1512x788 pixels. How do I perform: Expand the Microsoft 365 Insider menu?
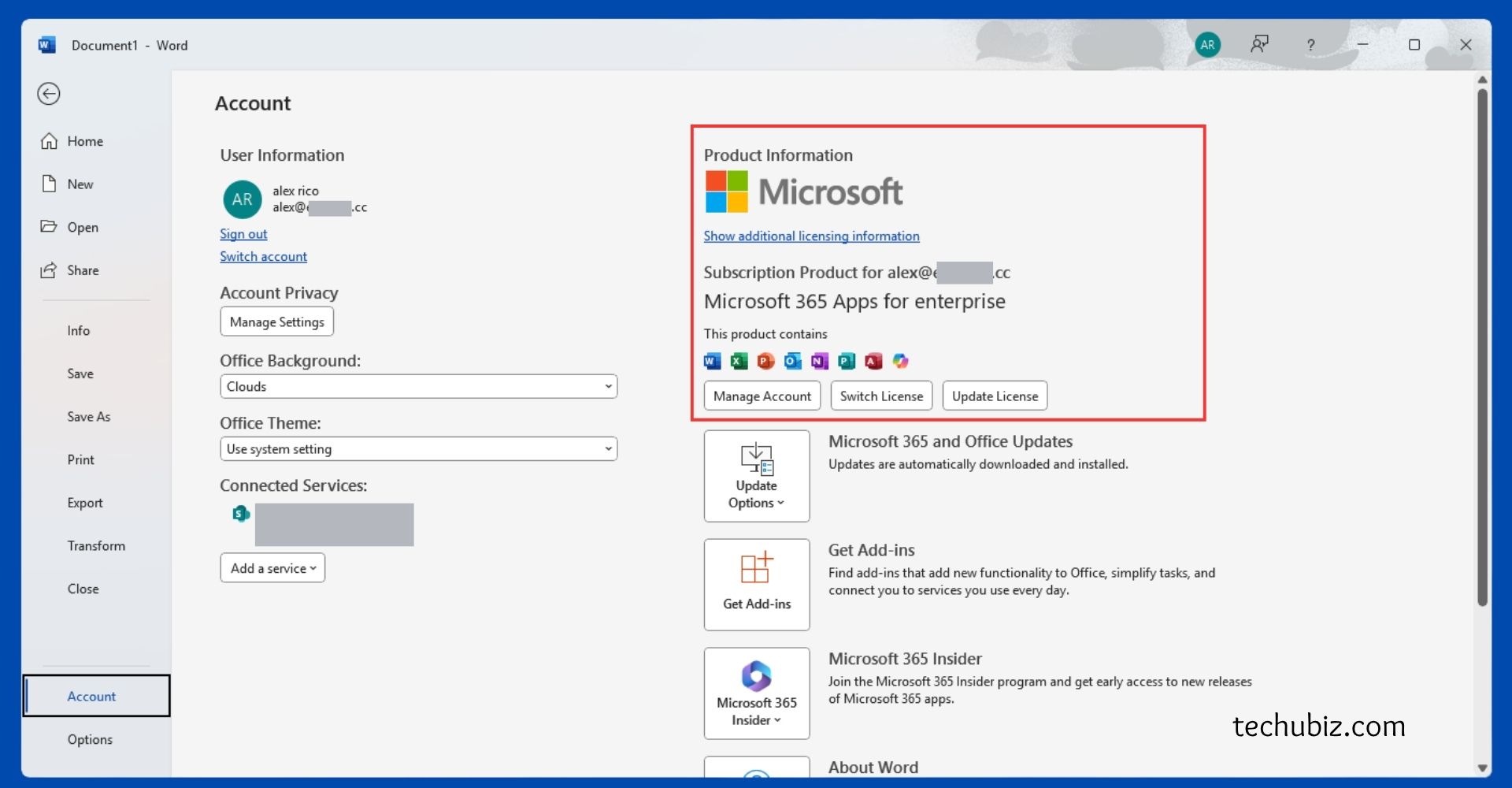point(756,693)
